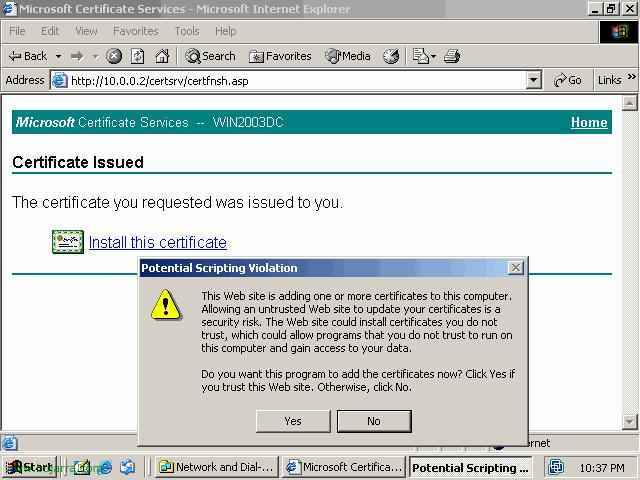
Task: Click the 10:37 PM clock
Action: [602, 468]
